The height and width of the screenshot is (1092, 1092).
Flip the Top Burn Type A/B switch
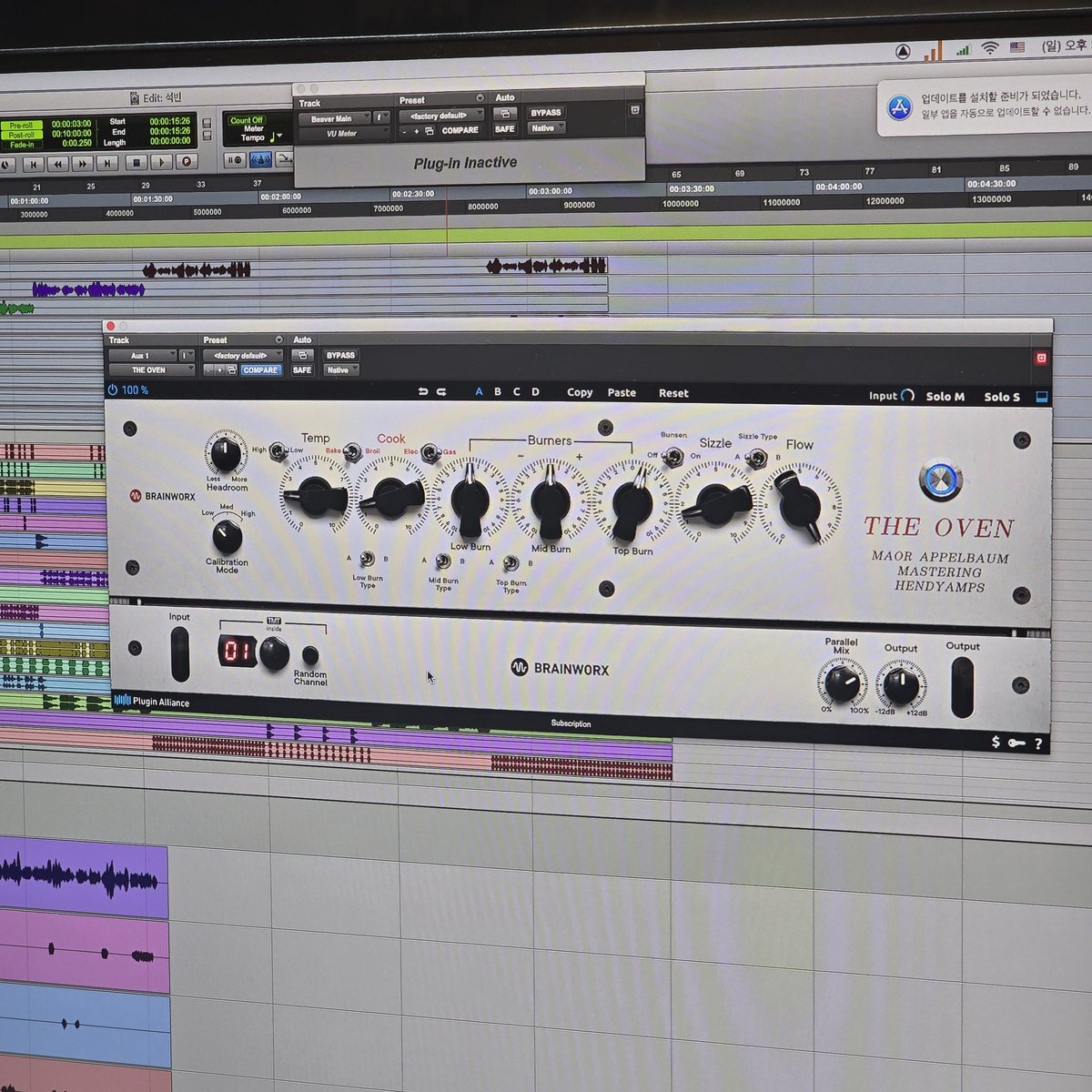(511, 564)
